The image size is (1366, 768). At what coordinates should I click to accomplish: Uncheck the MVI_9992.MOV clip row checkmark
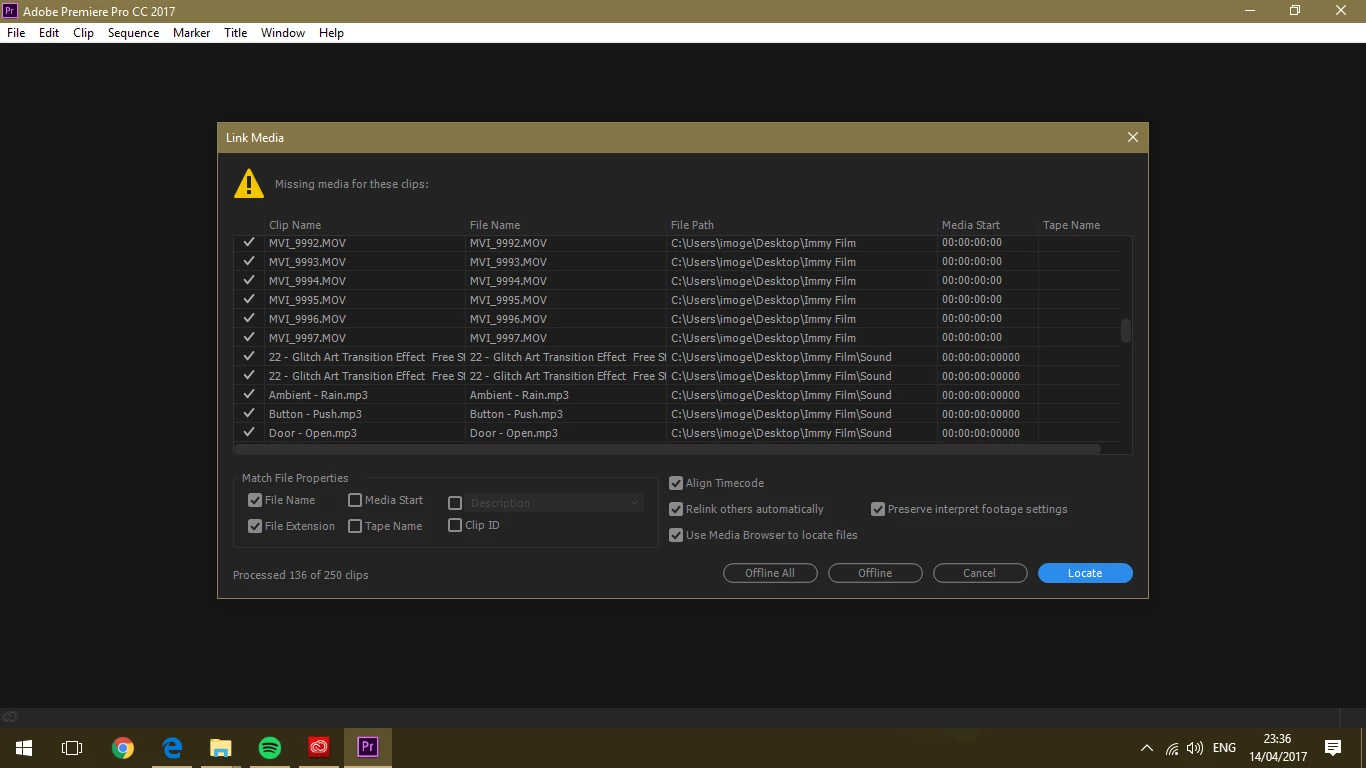(x=249, y=243)
